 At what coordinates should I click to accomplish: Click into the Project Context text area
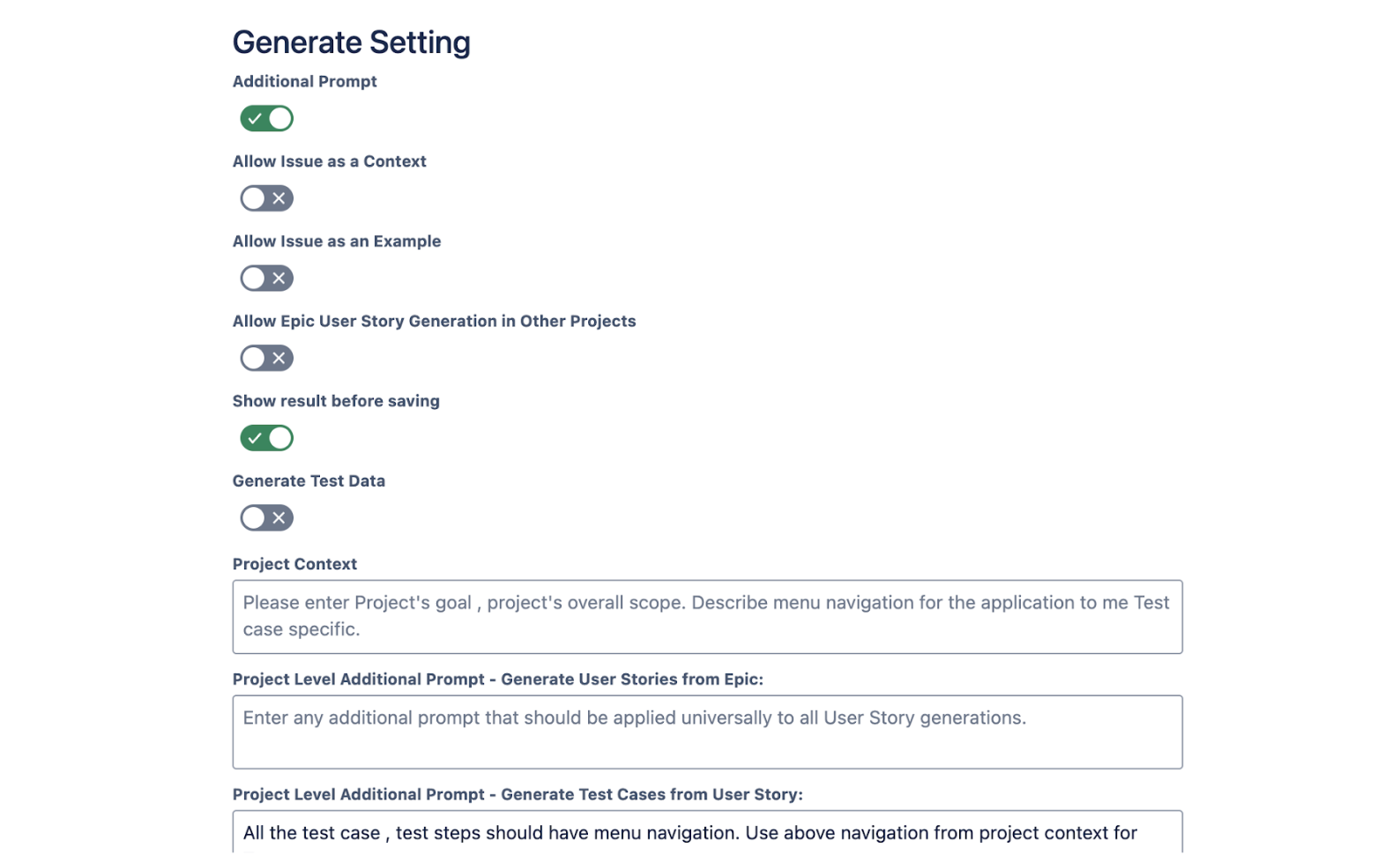tap(705, 616)
